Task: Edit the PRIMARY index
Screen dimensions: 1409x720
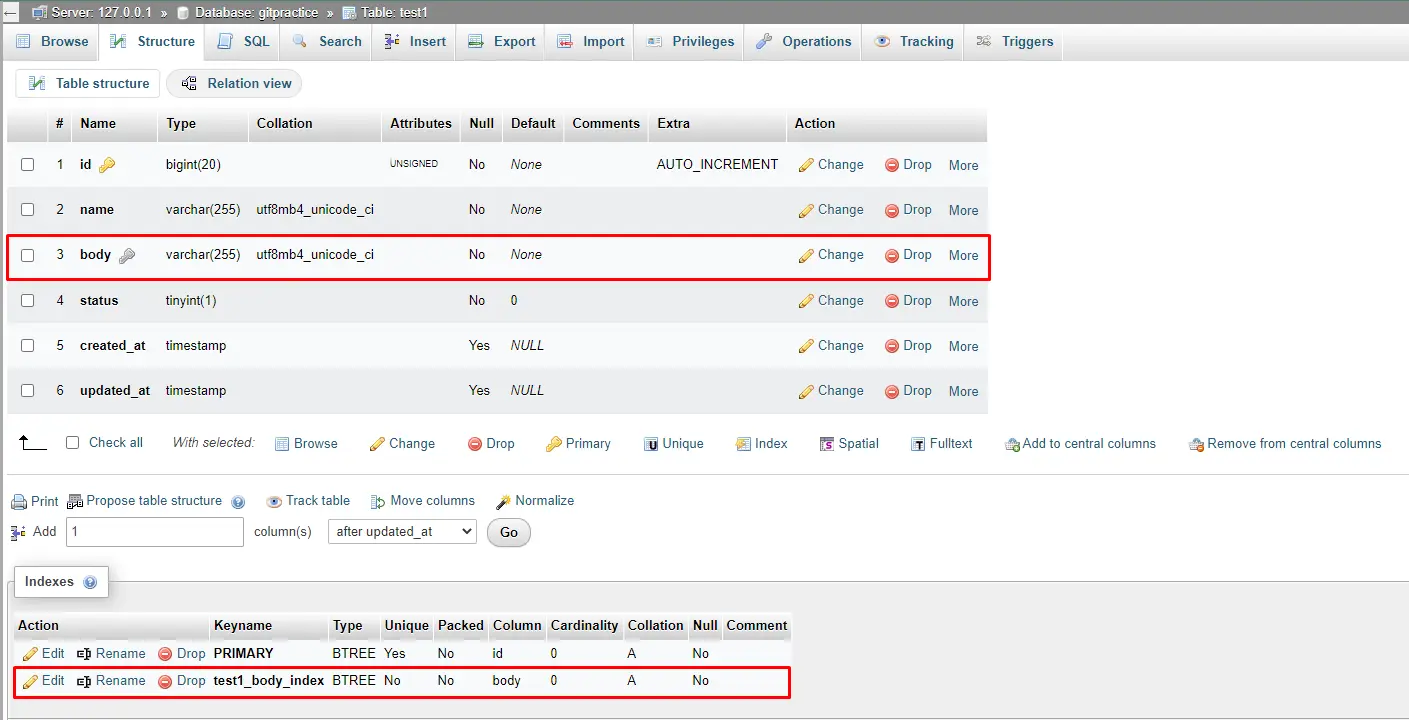Action: coord(43,653)
